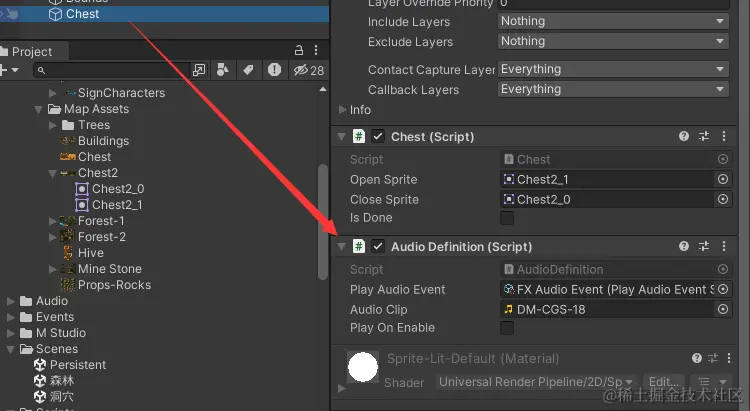
Task: Toggle hidden packages visibility count 28
Action: (309, 70)
